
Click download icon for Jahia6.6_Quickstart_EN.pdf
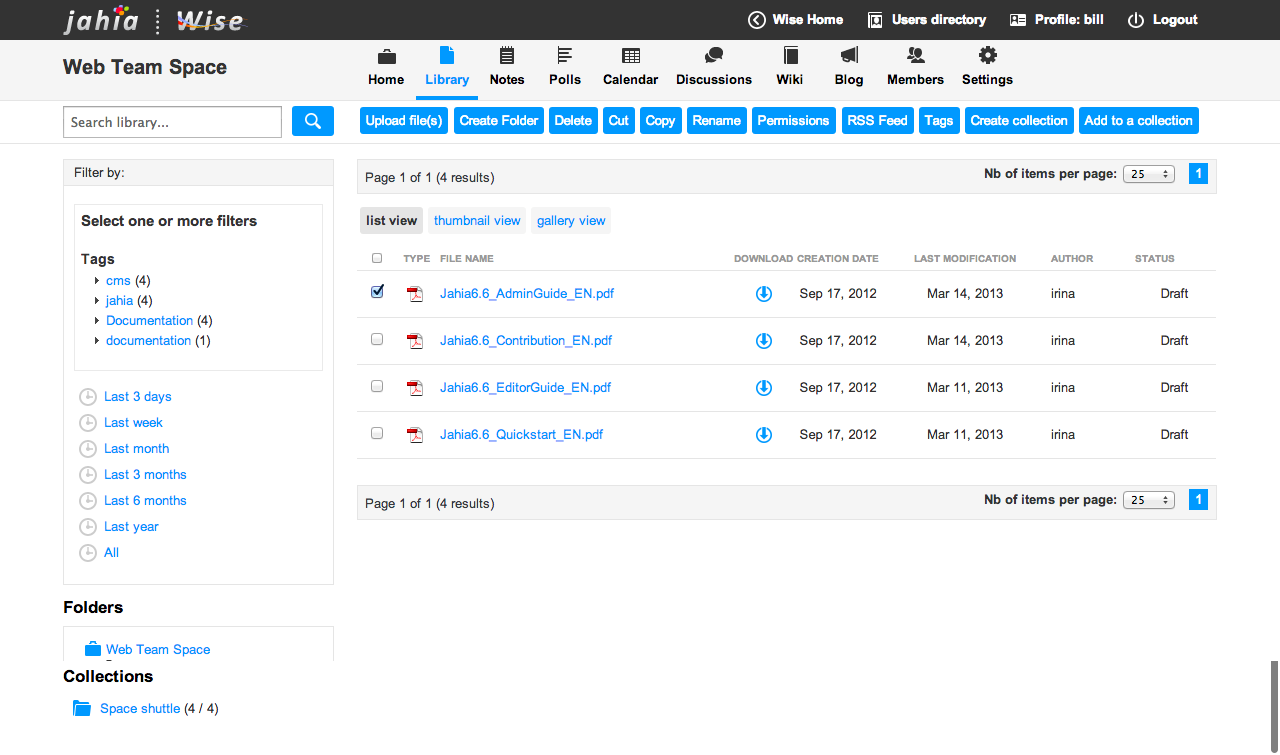click(763, 435)
